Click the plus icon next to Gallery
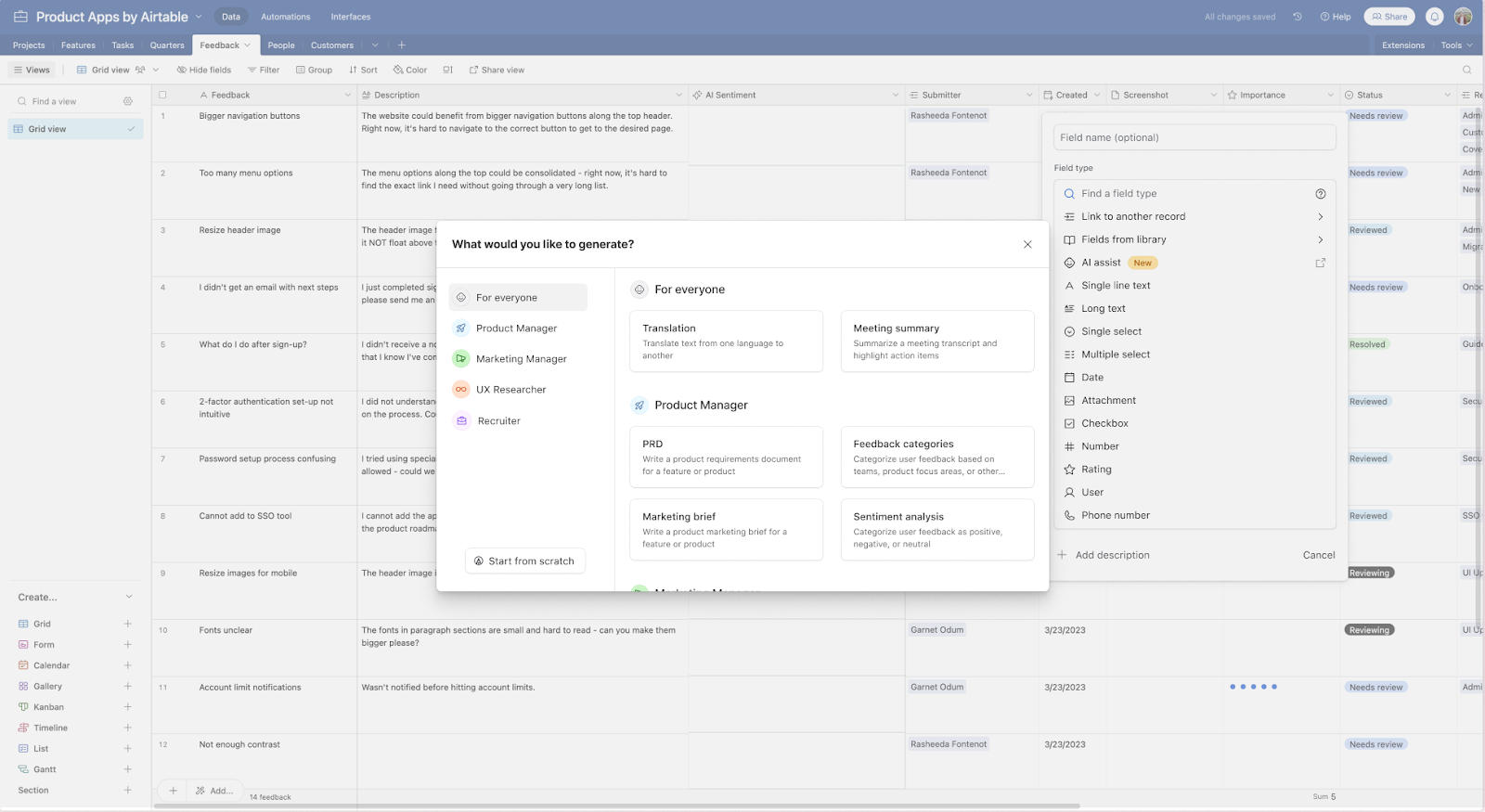 tap(128, 687)
